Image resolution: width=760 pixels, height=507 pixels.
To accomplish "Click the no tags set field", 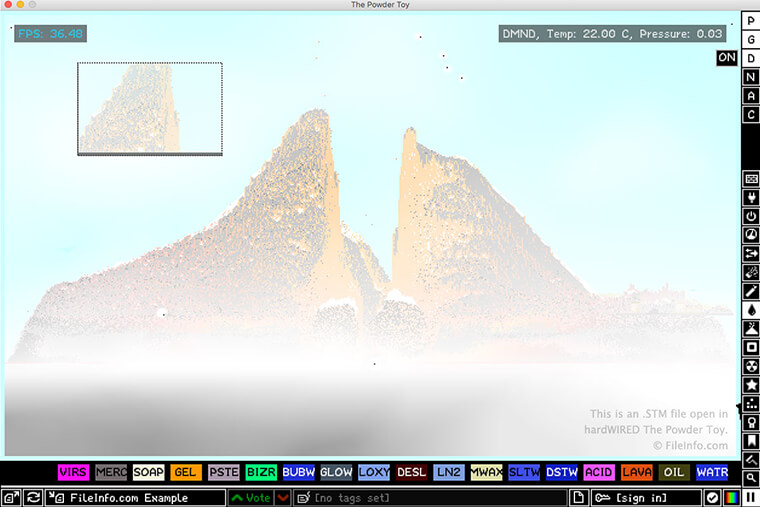I will (x=430, y=497).
